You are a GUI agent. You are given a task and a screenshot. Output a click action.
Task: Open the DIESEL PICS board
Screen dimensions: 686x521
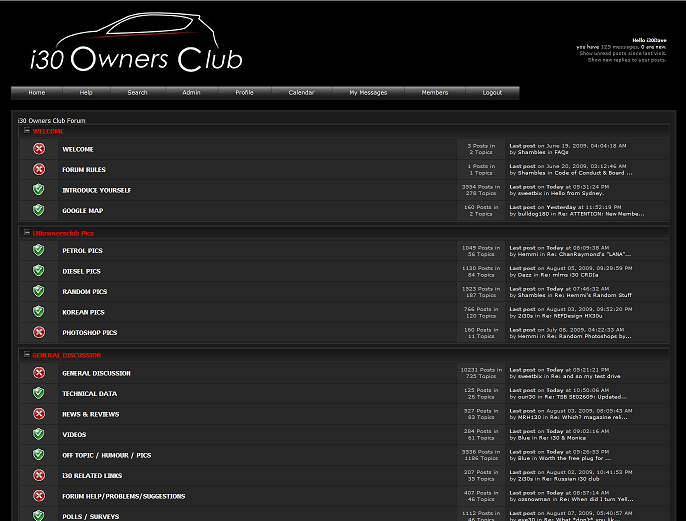pyautogui.click(x=81, y=271)
